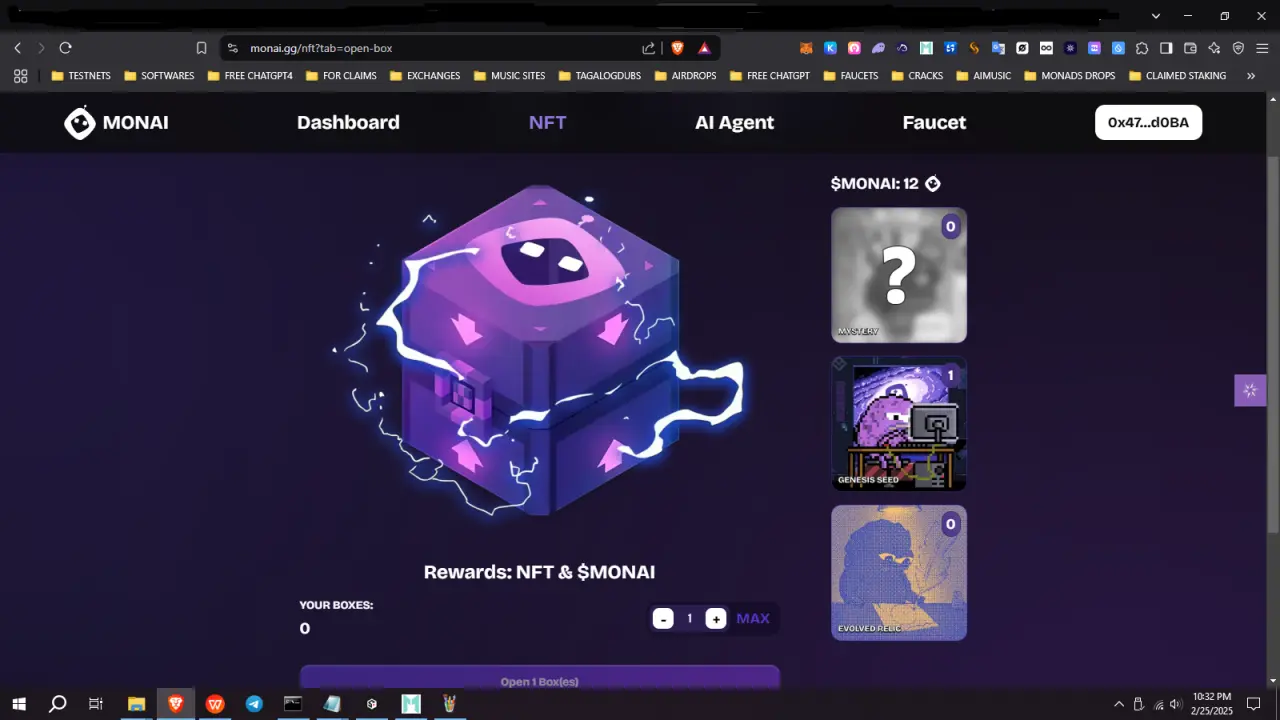The width and height of the screenshot is (1280, 720).
Task: Open the blue K wallet extension
Action: 830,48
